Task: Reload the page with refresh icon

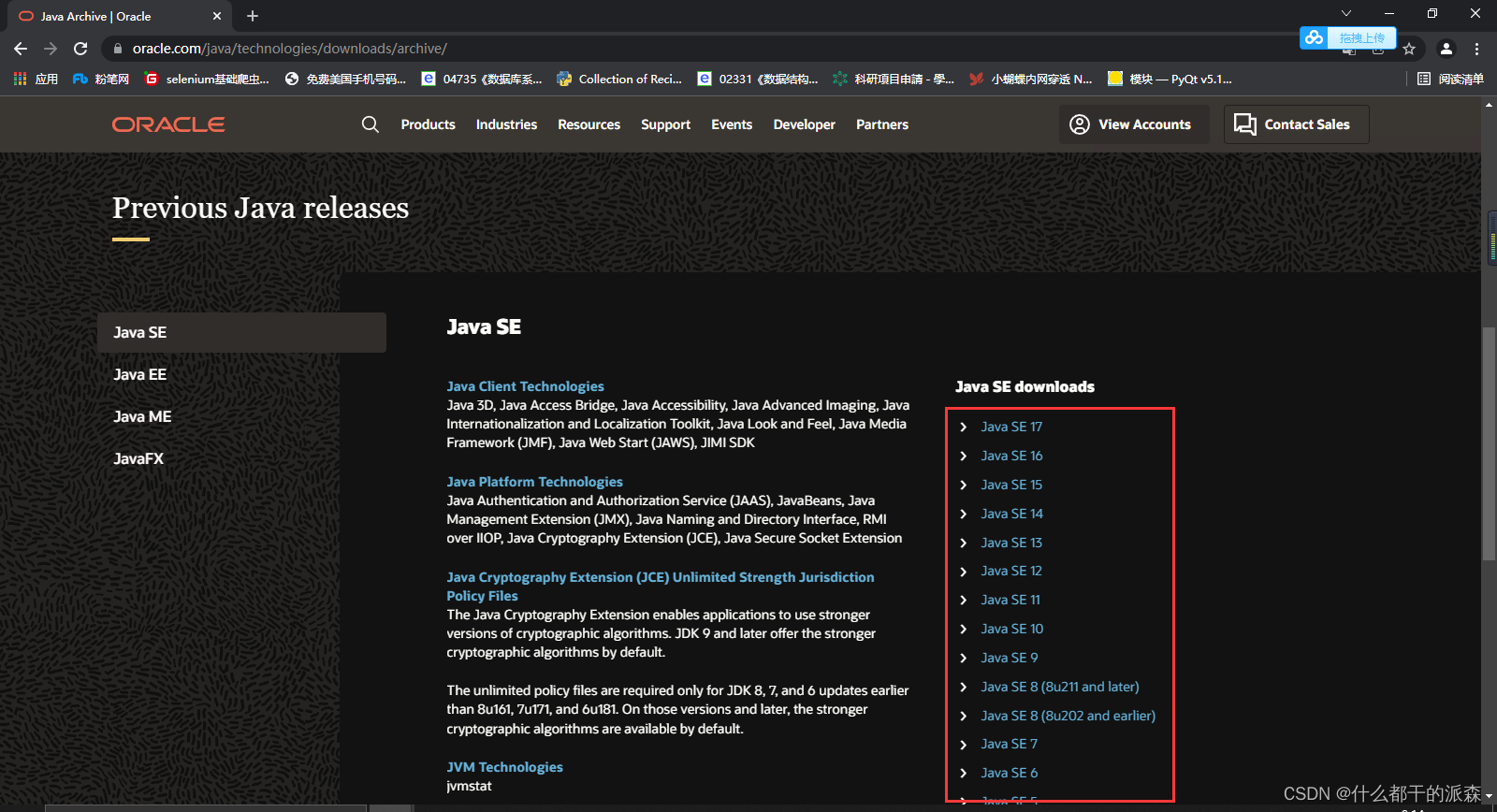Action: pos(80,49)
